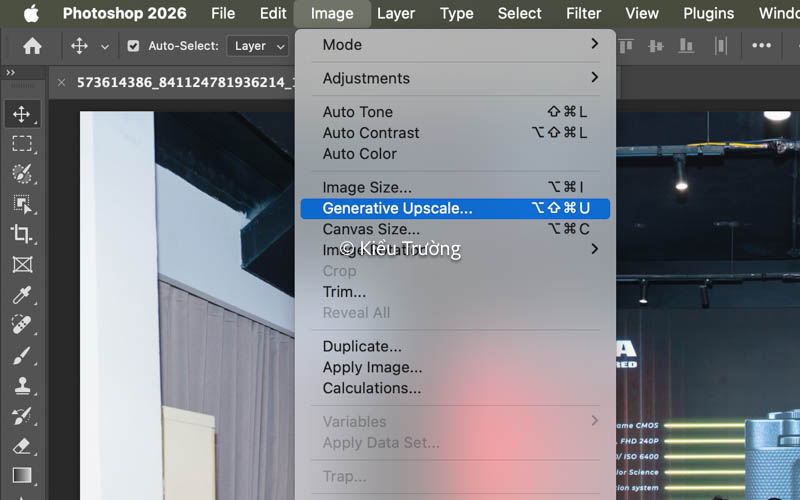
Task: Choose Generative Upscale... menu item
Action: click(x=455, y=209)
